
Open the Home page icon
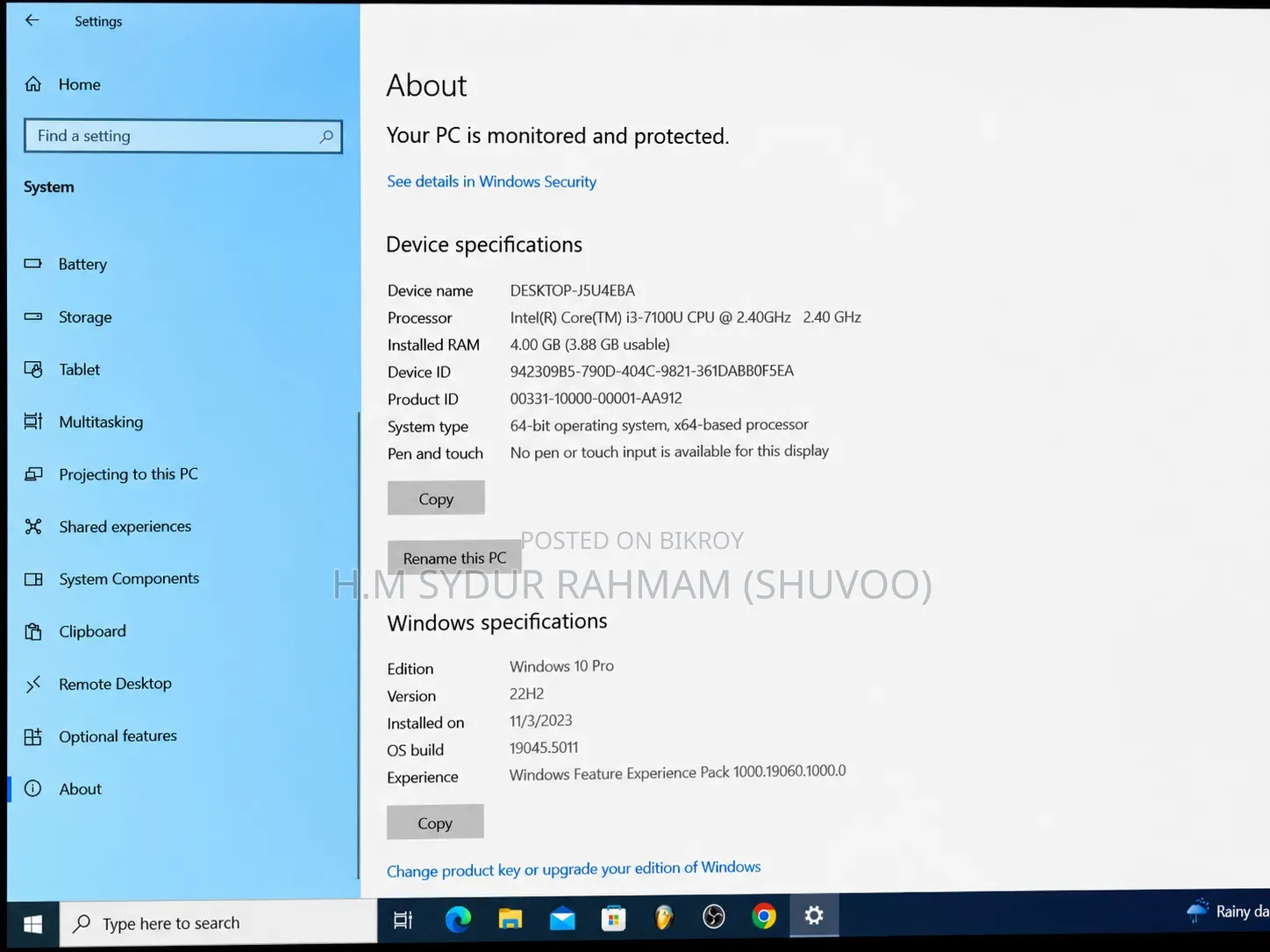(x=33, y=84)
